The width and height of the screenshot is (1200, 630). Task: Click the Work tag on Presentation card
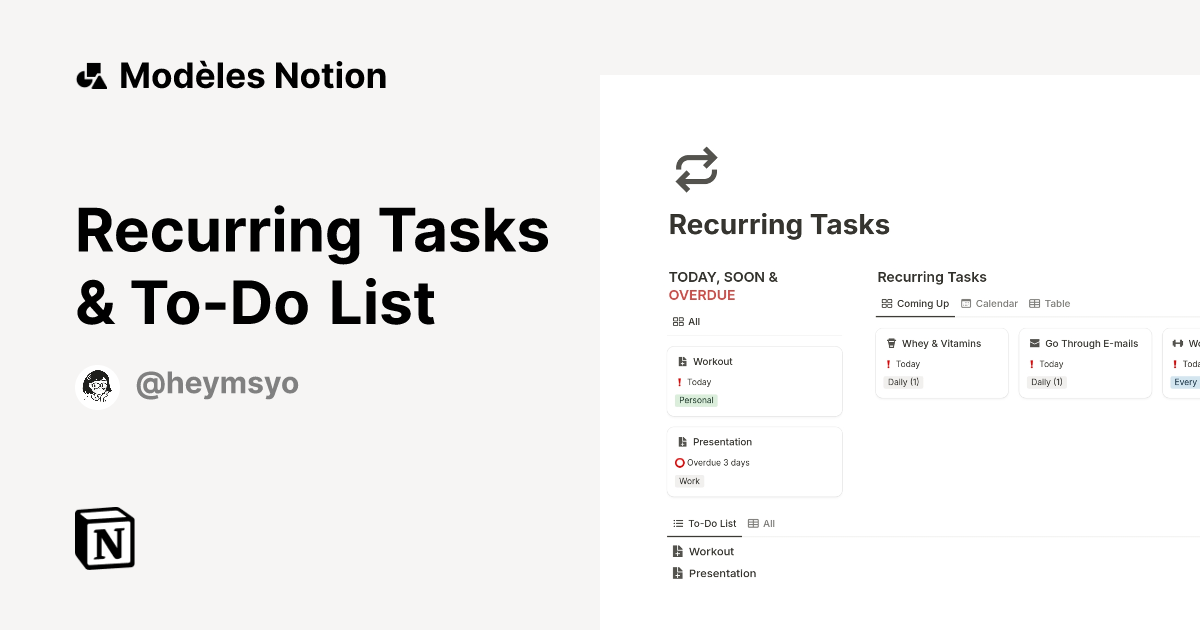[688, 481]
